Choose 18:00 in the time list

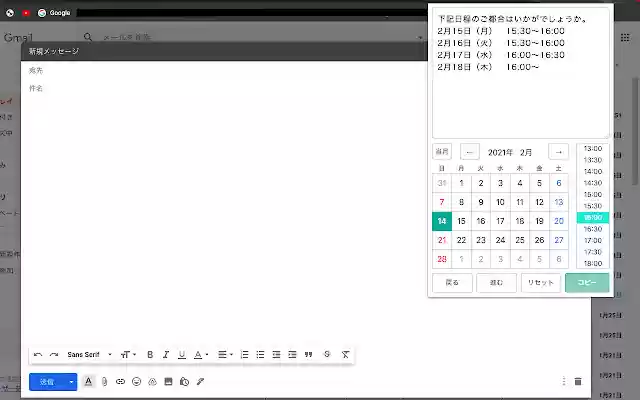(593, 263)
